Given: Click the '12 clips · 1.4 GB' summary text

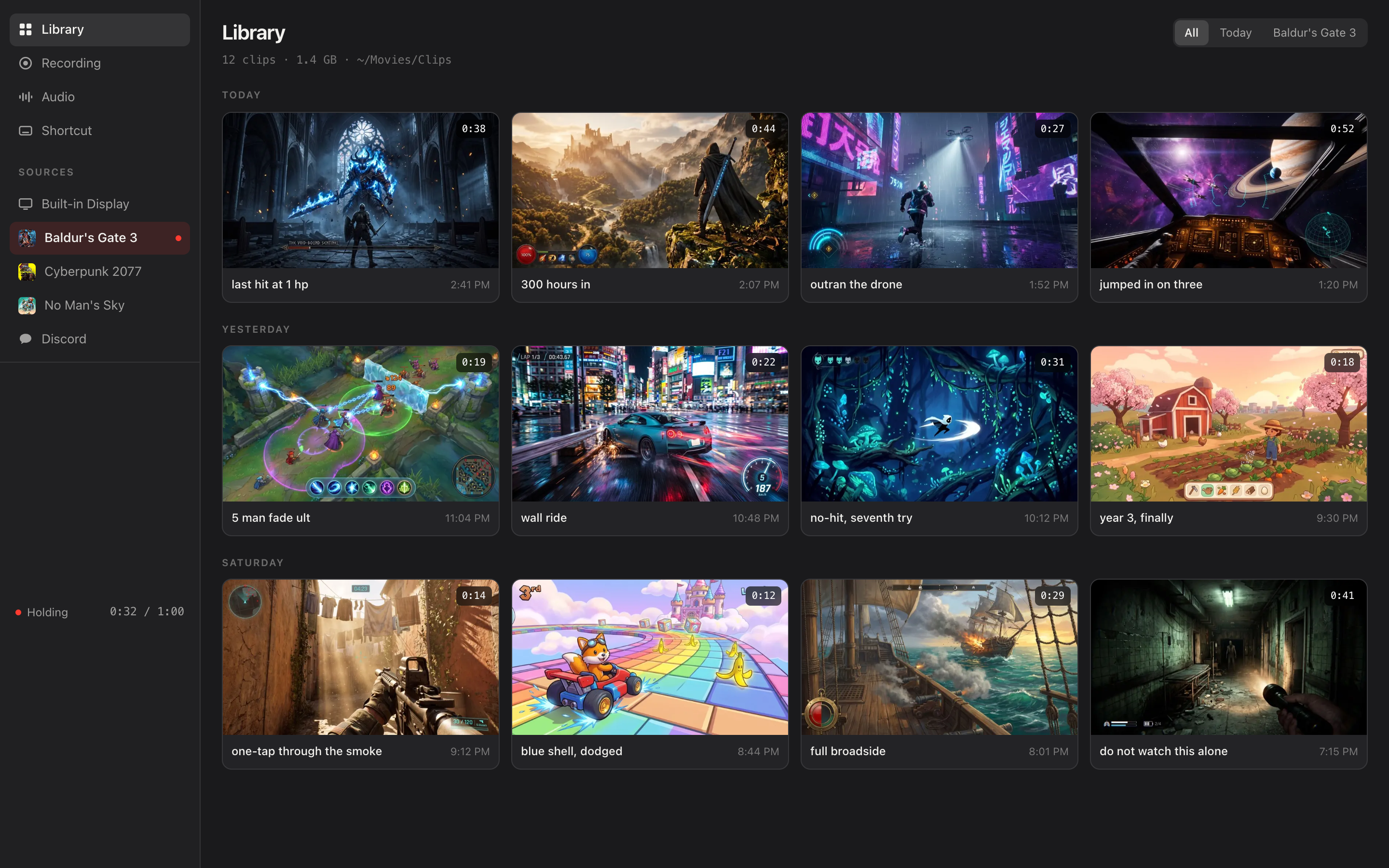Looking at the screenshot, I should (x=280, y=60).
